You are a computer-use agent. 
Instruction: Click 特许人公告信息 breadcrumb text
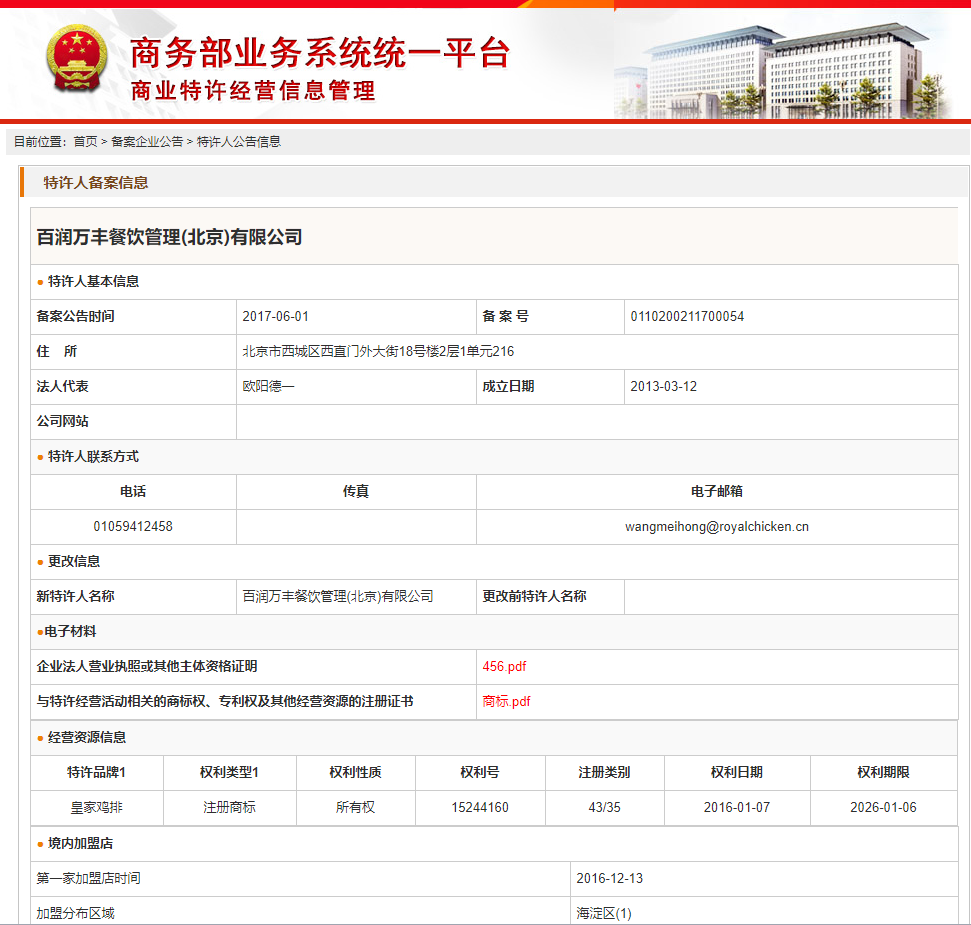pos(238,142)
